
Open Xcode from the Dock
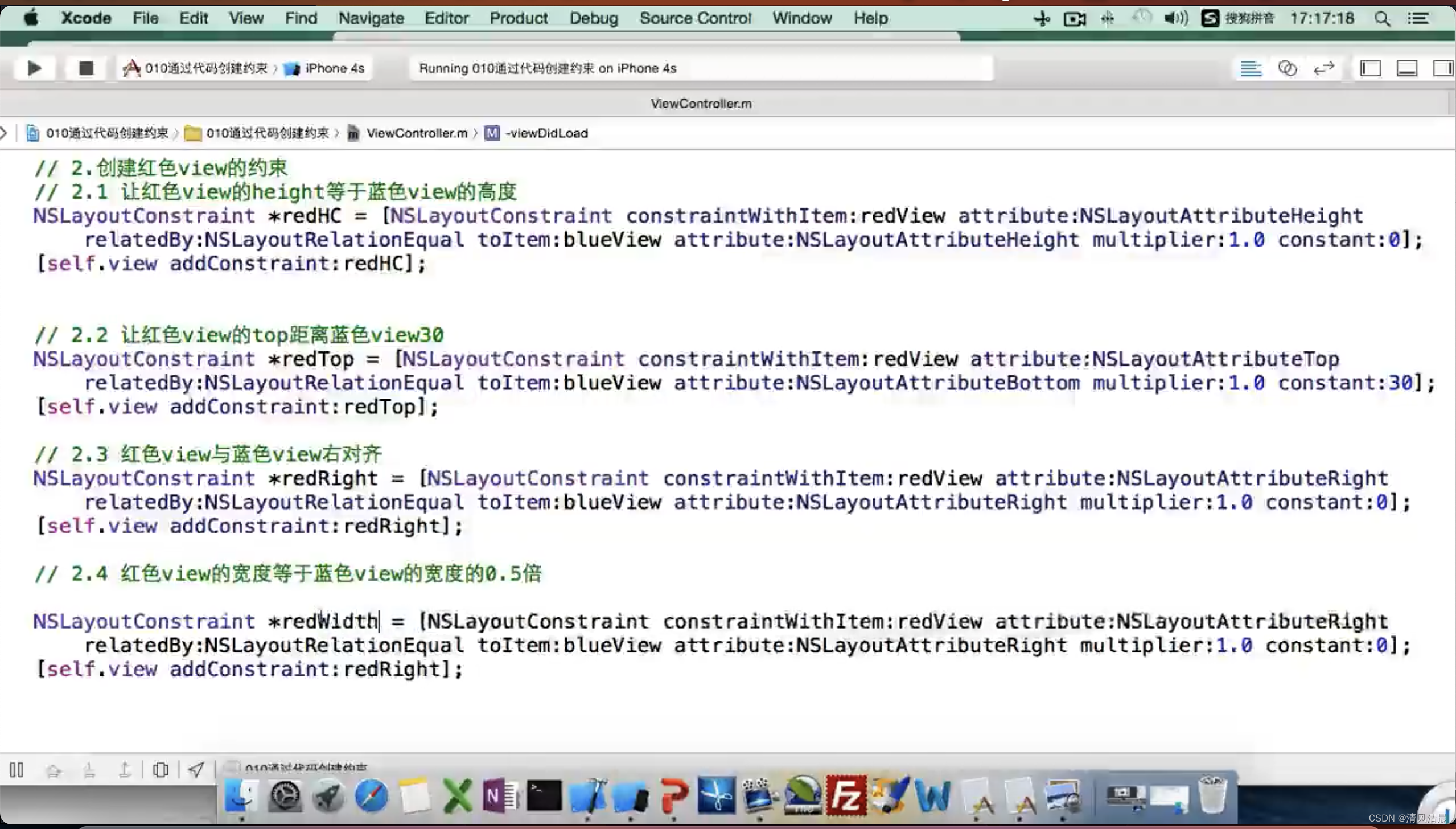(x=587, y=795)
